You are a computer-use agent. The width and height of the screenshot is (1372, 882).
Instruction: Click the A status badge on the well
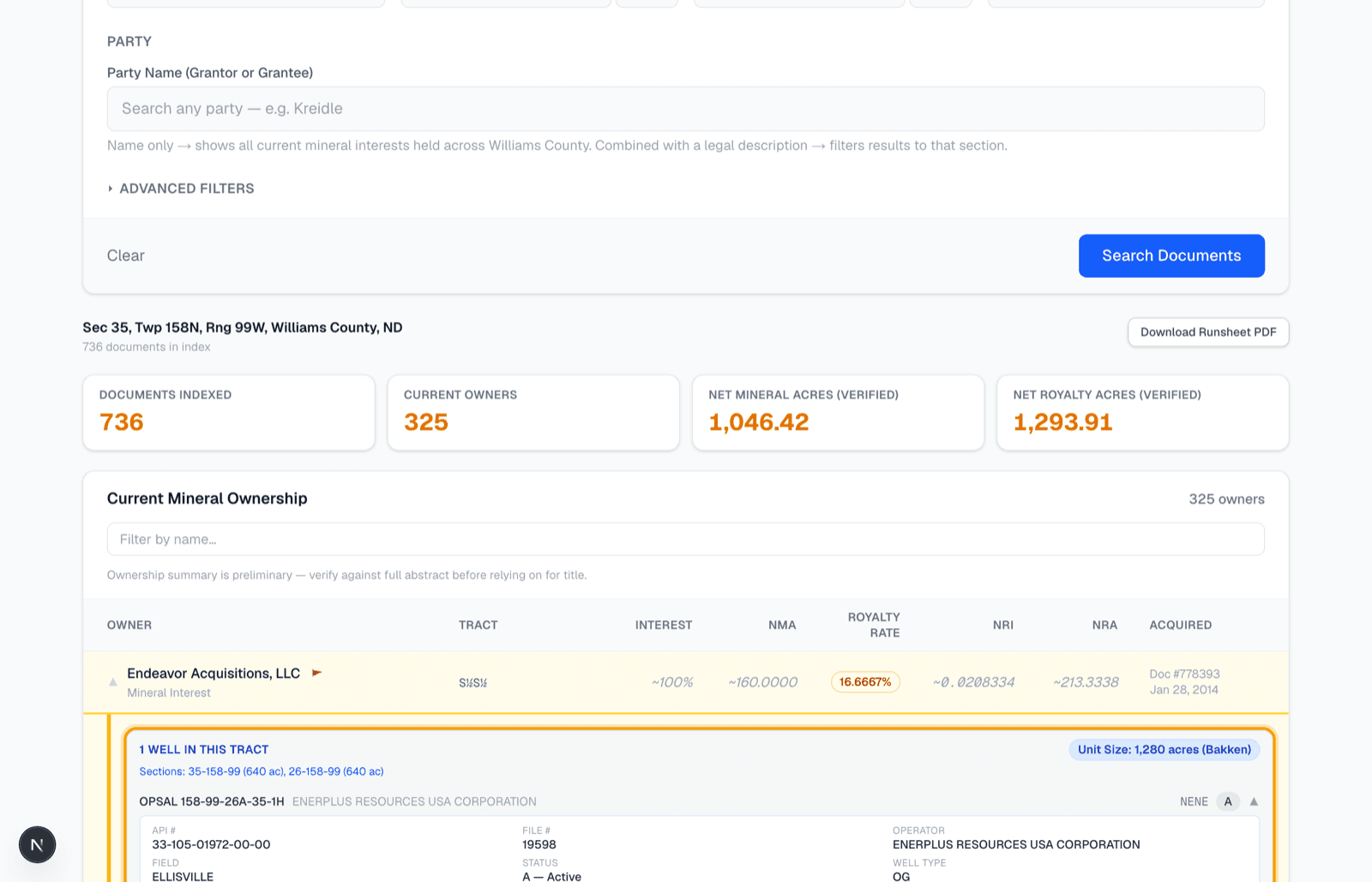pyautogui.click(x=1228, y=801)
